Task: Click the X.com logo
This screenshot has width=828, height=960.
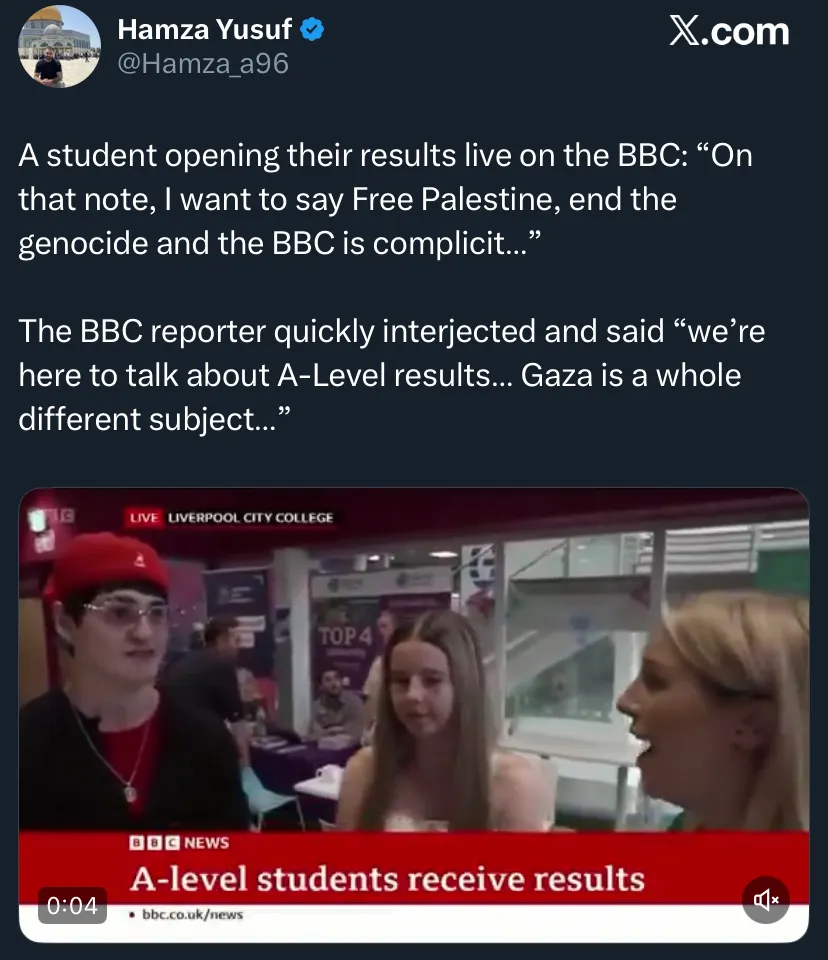Action: click(x=728, y=31)
